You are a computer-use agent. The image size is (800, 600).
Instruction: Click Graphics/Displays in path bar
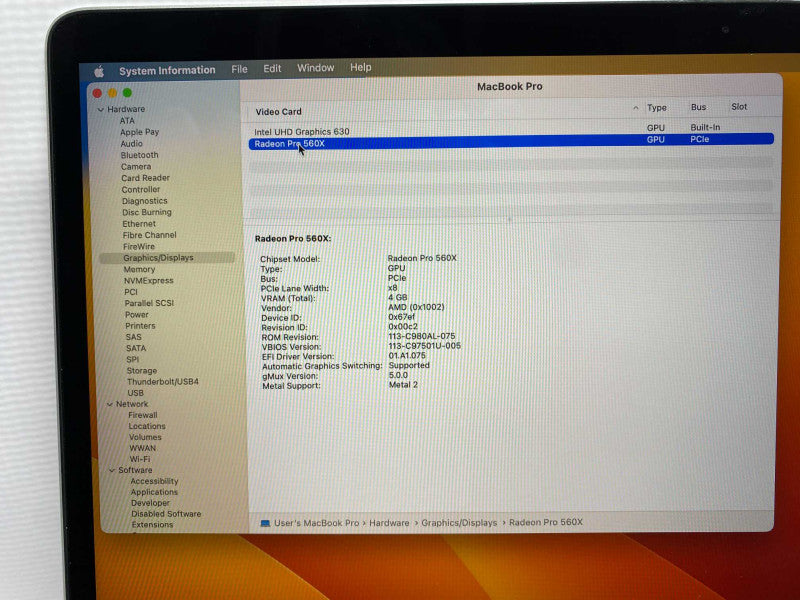[459, 523]
